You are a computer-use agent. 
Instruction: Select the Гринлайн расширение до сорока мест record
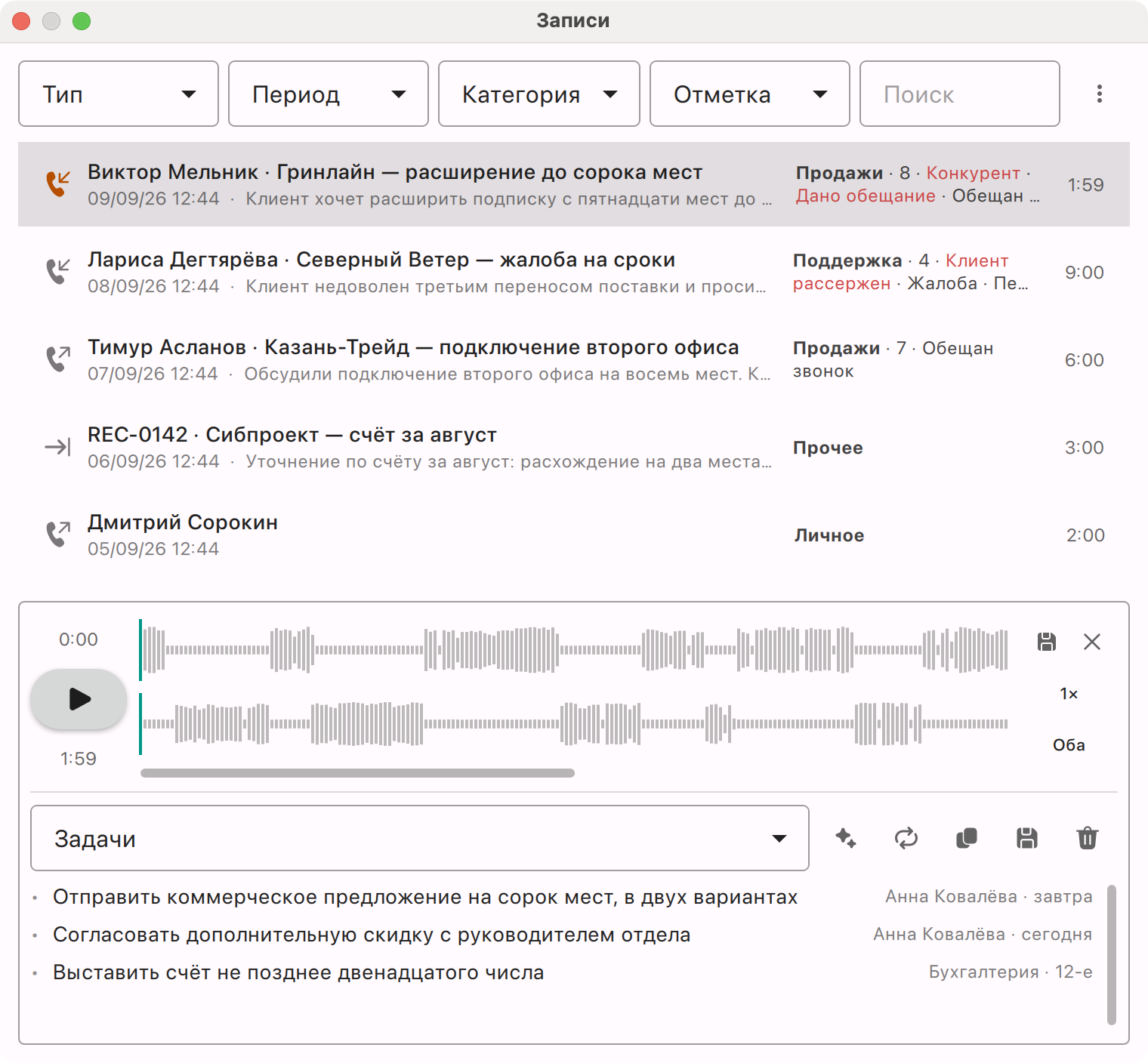(574, 184)
